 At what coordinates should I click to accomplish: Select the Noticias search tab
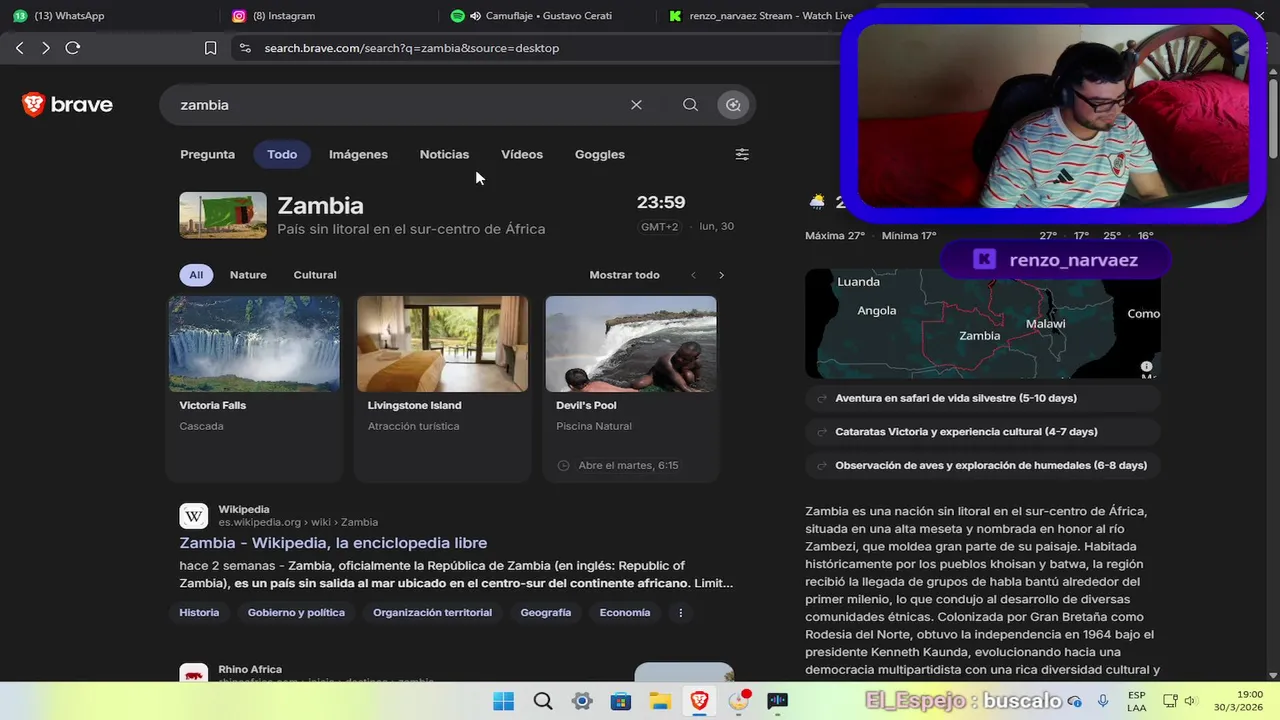(444, 154)
